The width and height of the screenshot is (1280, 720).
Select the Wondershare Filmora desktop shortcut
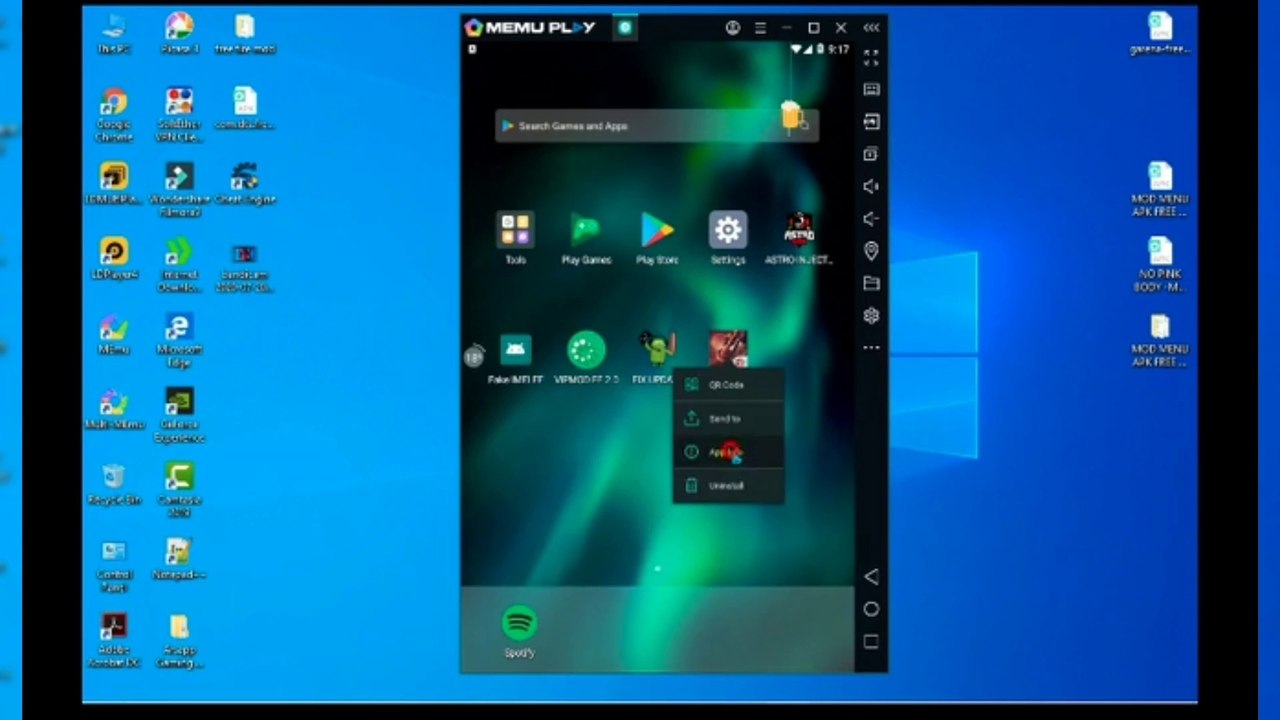[180, 190]
